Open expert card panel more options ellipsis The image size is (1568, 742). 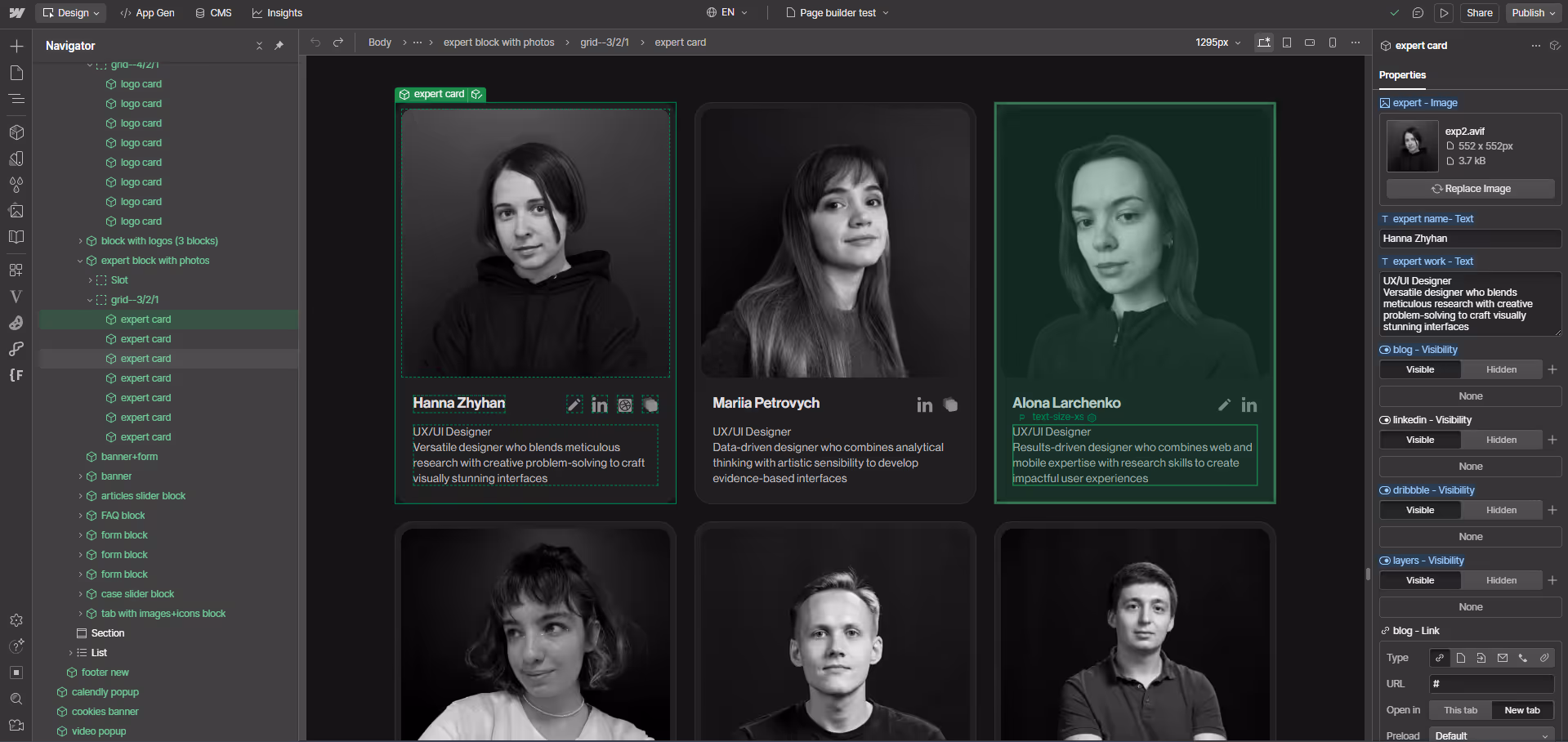[1535, 46]
